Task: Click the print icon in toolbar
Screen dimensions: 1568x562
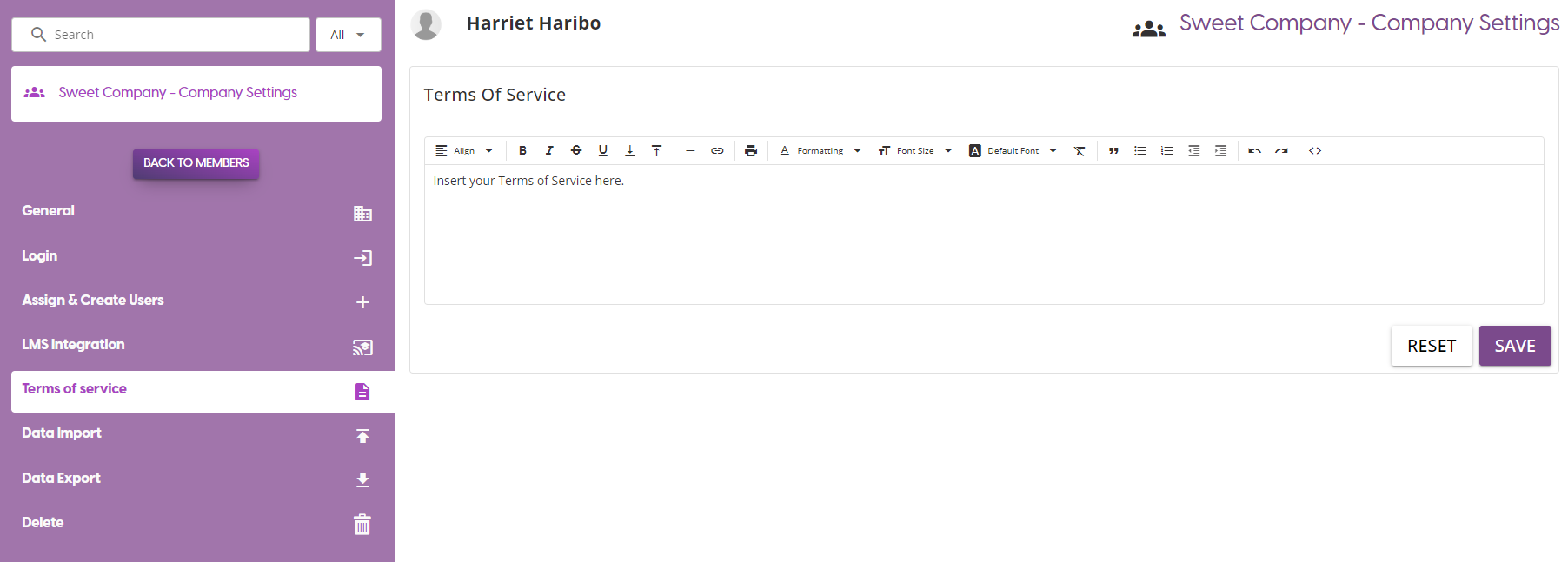Action: (x=751, y=151)
